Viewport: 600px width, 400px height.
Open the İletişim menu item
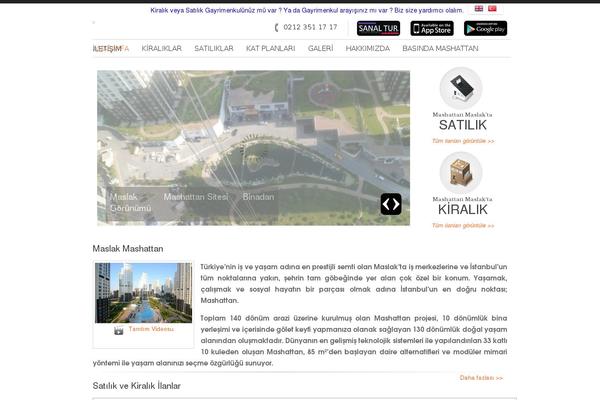click(x=107, y=49)
